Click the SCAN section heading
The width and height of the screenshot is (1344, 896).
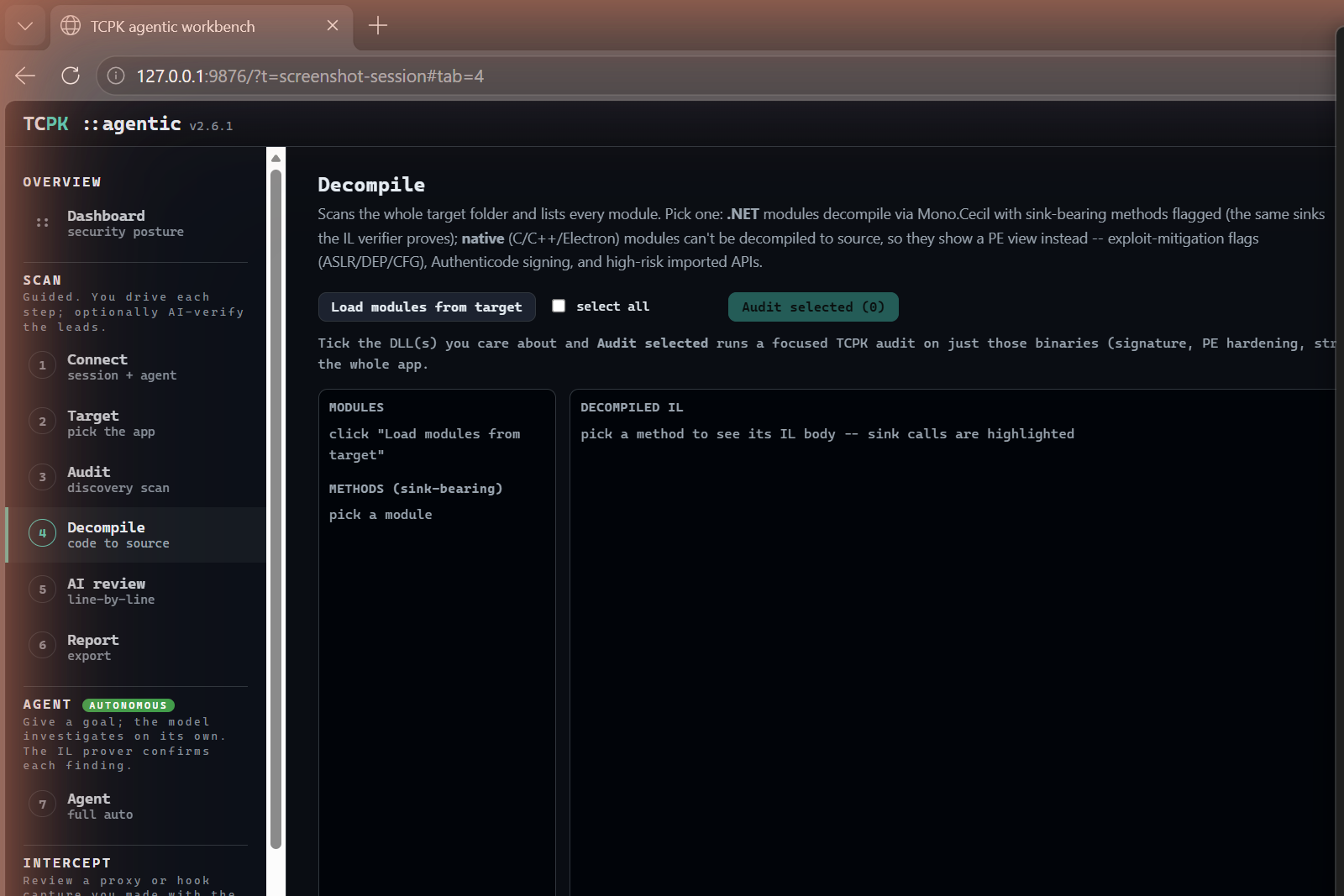42,280
